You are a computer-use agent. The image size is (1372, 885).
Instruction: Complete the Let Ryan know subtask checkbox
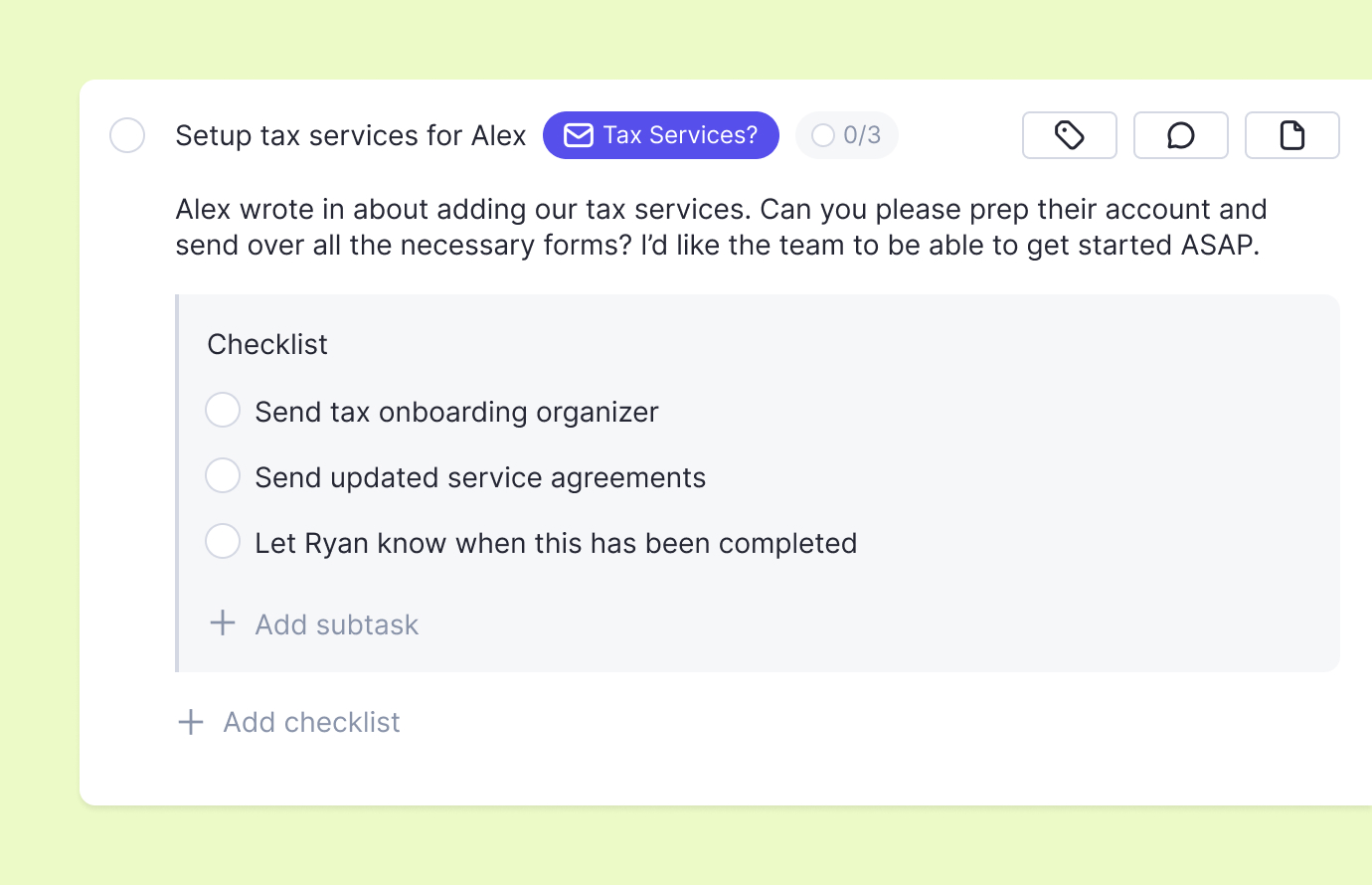pos(223,541)
